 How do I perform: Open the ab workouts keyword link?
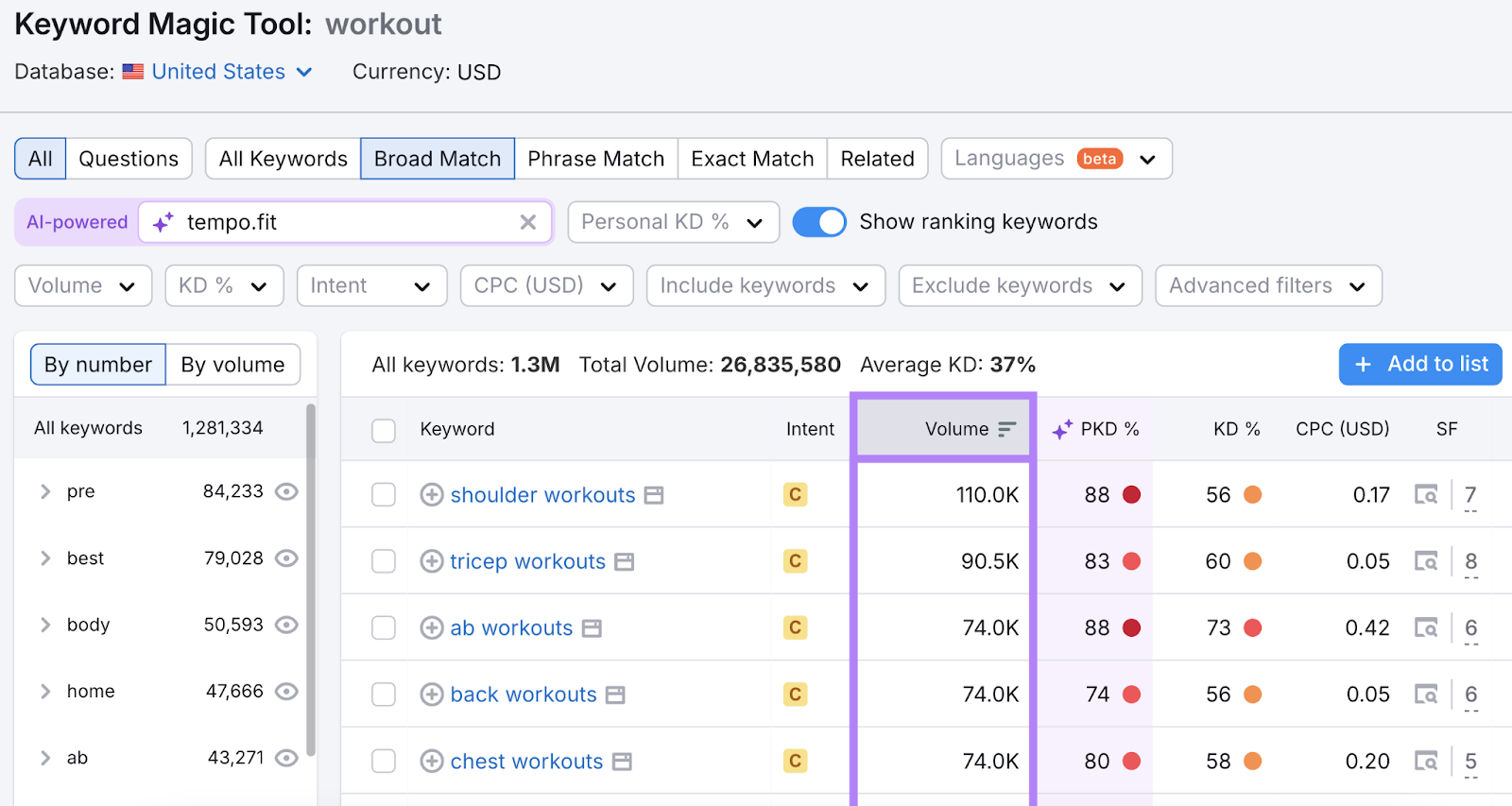(x=511, y=628)
